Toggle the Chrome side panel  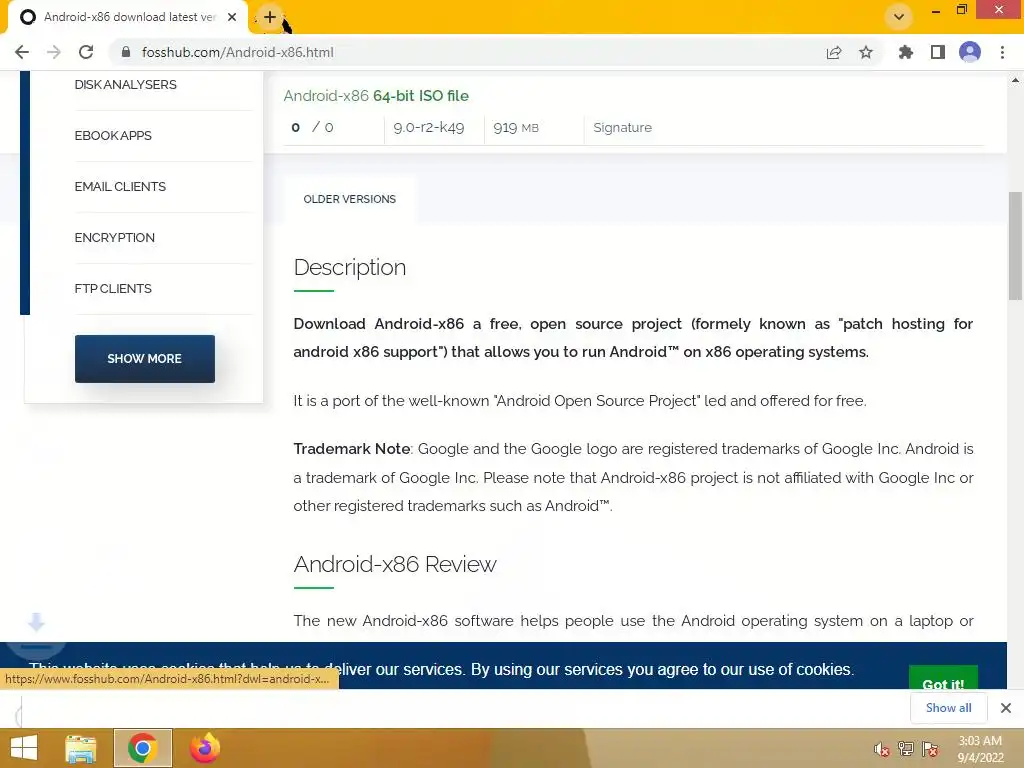click(x=938, y=52)
